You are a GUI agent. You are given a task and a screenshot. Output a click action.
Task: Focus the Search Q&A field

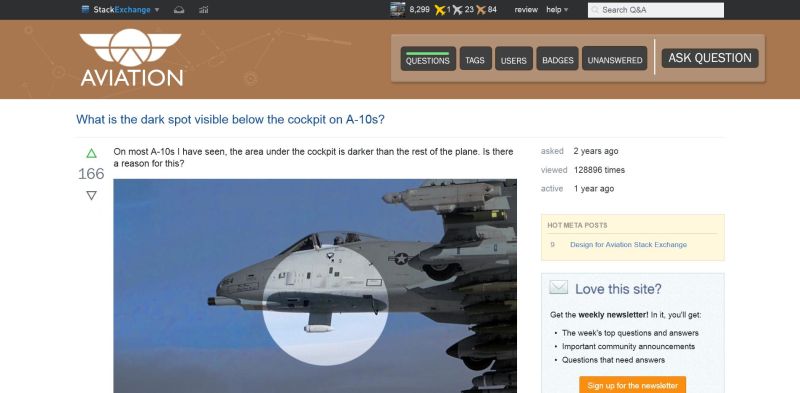click(656, 10)
